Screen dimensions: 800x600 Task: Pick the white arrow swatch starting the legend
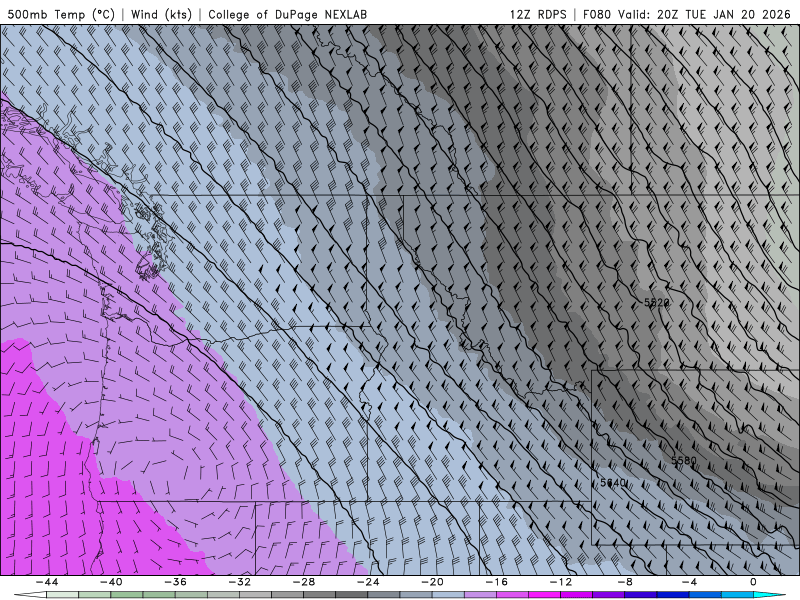(x=30, y=595)
